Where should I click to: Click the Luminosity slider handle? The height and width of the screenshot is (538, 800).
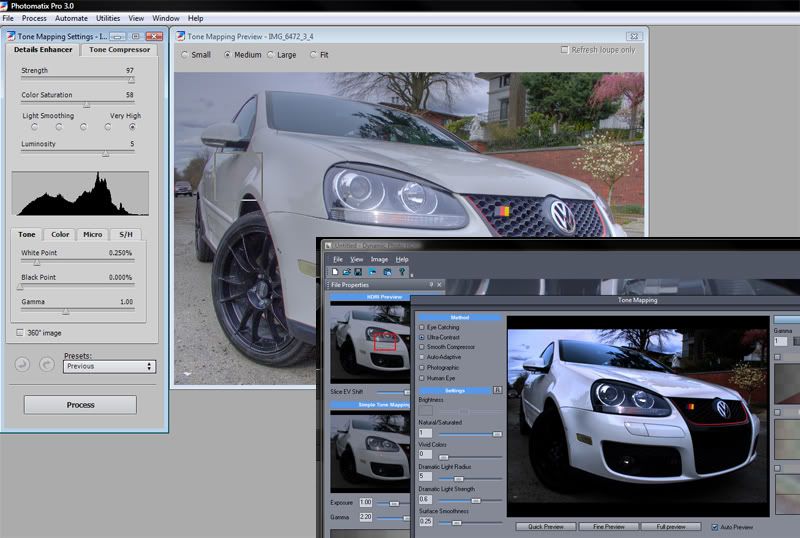[106, 153]
